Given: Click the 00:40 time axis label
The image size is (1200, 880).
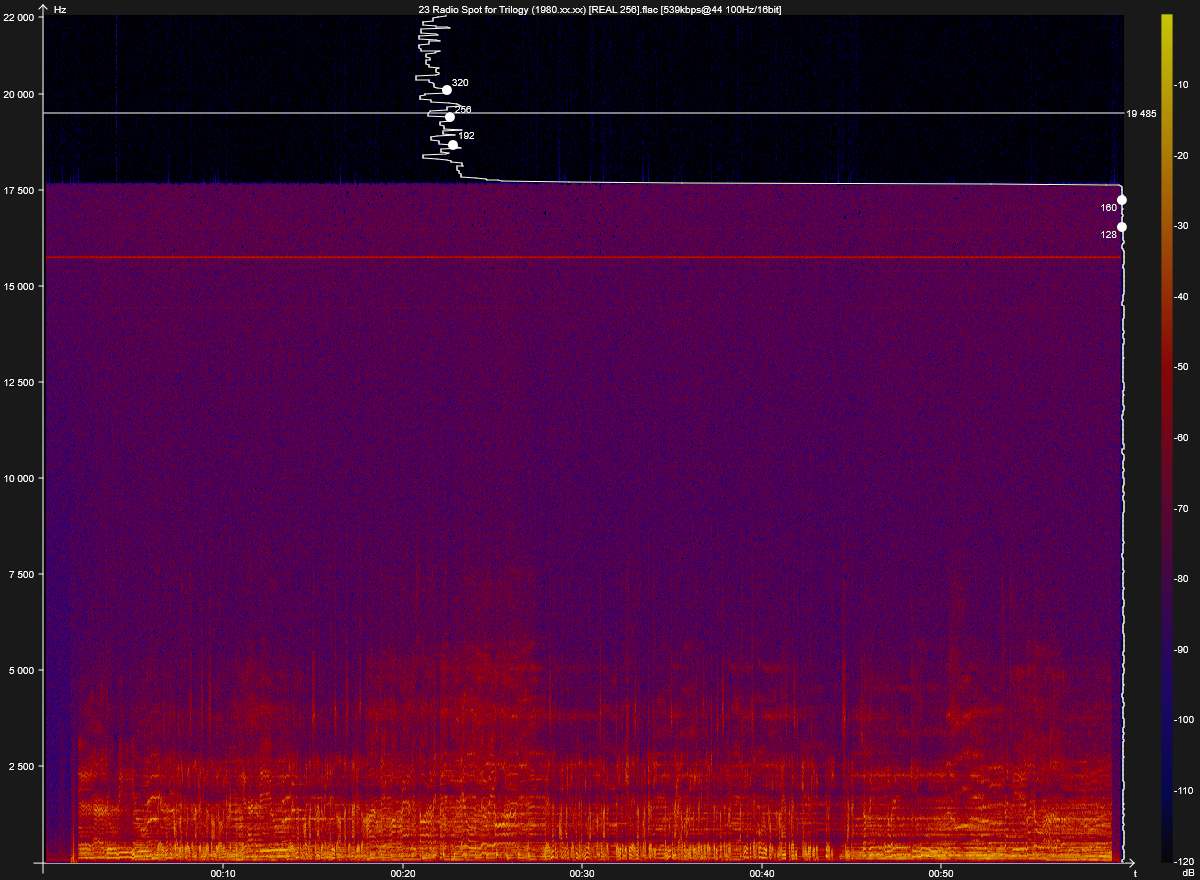Looking at the screenshot, I should (x=762, y=873).
